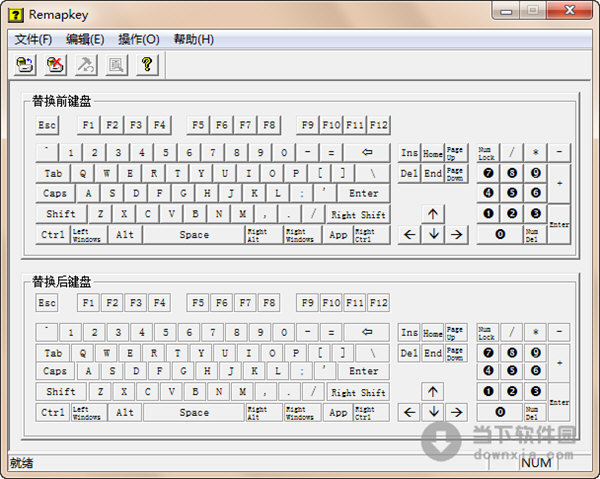The width and height of the screenshot is (600, 479).
Task: Click Ctrl key on bottom keyboard left side
Action: tap(53, 412)
